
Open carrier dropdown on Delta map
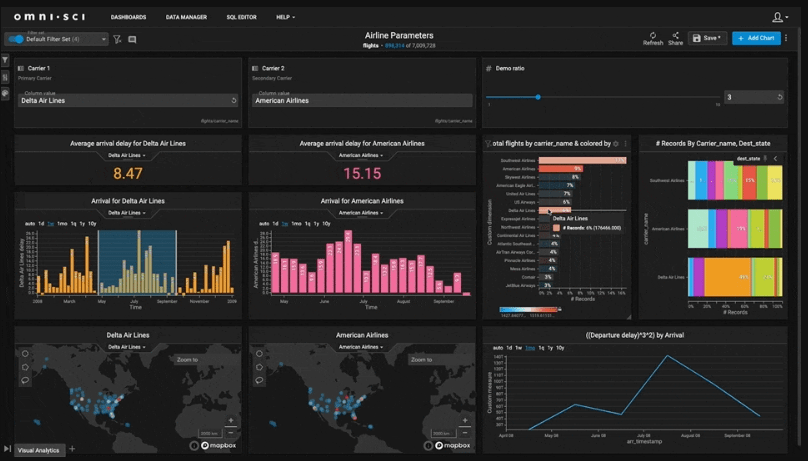(x=127, y=347)
